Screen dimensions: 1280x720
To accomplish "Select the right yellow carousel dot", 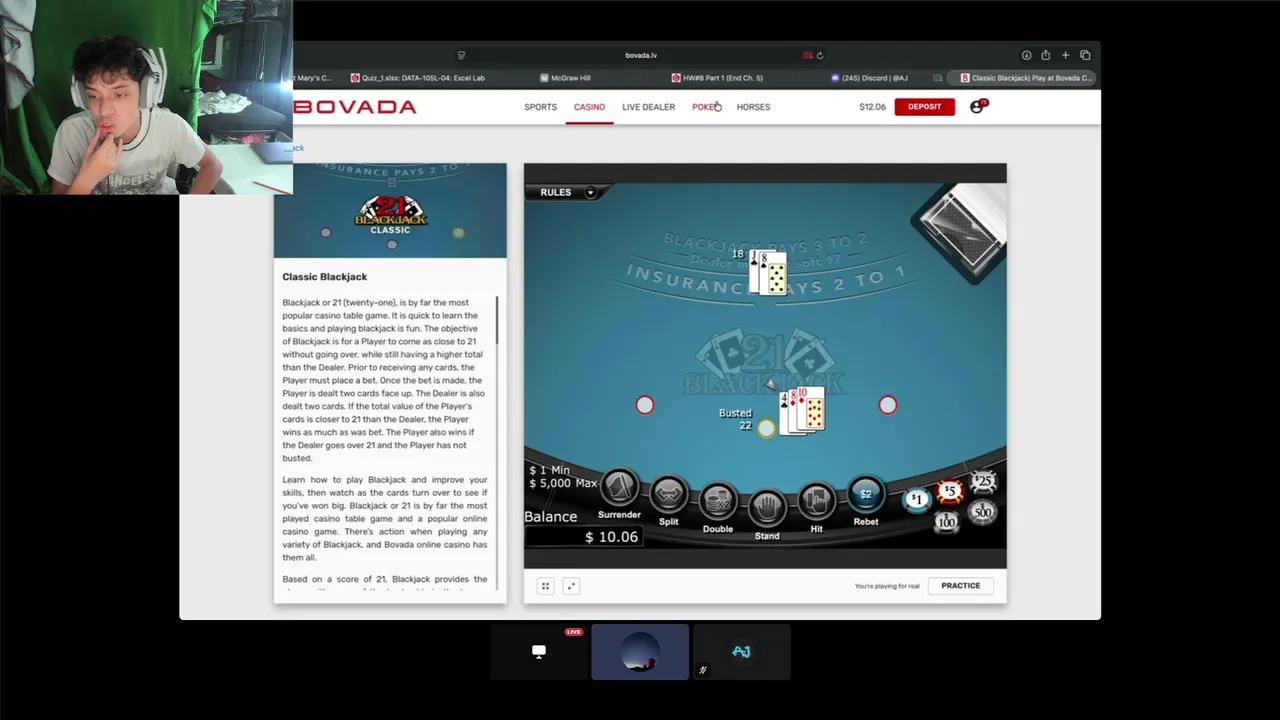I will [458, 233].
